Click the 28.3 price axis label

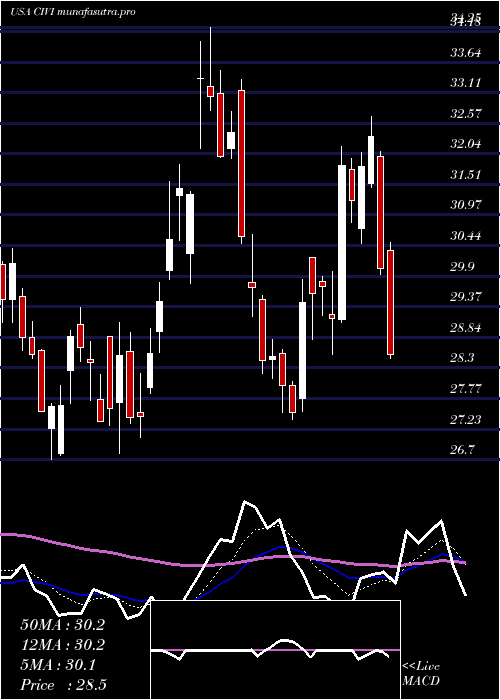pyautogui.click(x=462, y=358)
